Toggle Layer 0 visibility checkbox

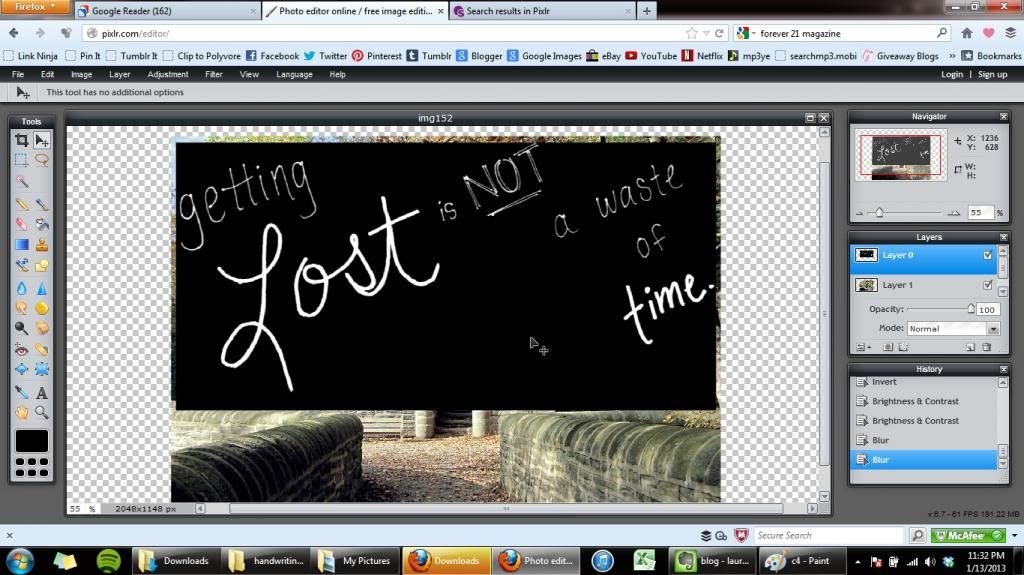[x=987, y=255]
